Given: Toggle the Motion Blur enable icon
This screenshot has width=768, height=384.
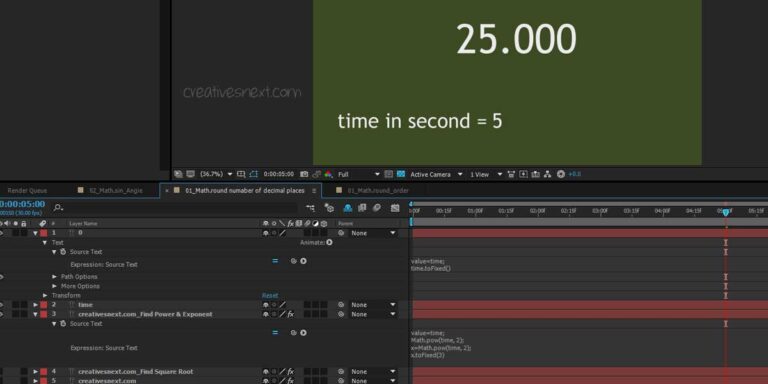Looking at the screenshot, I should coord(377,208).
